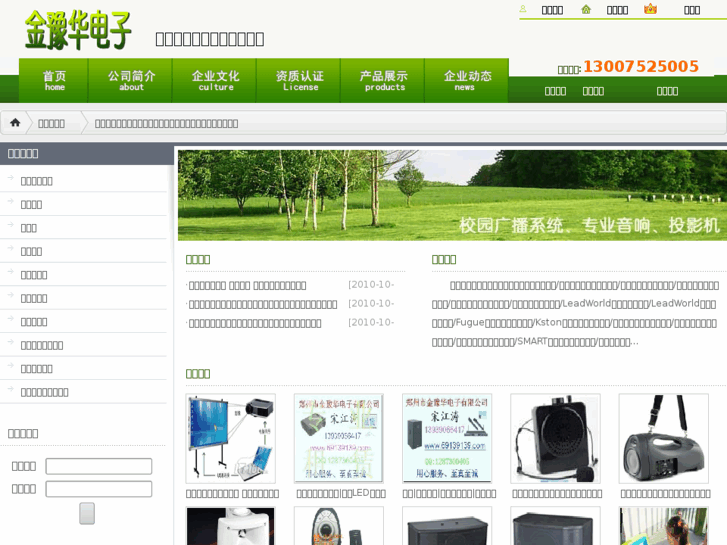
Task: Open the voice amplifier with headset thumbnail
Action: coord(555,438)
